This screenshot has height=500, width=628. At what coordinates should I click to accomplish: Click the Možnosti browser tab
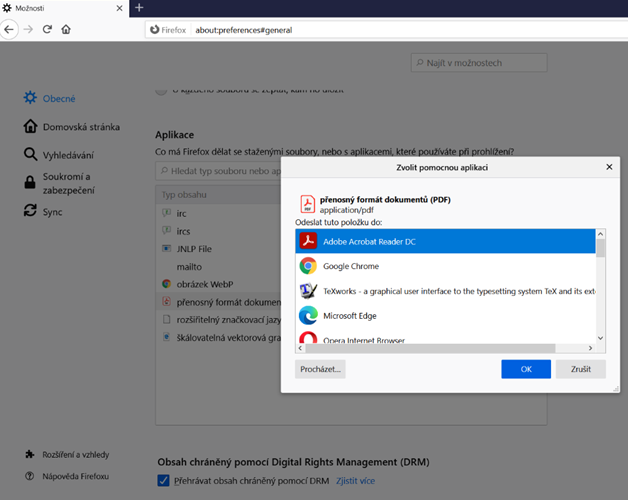tap(64, 8)
